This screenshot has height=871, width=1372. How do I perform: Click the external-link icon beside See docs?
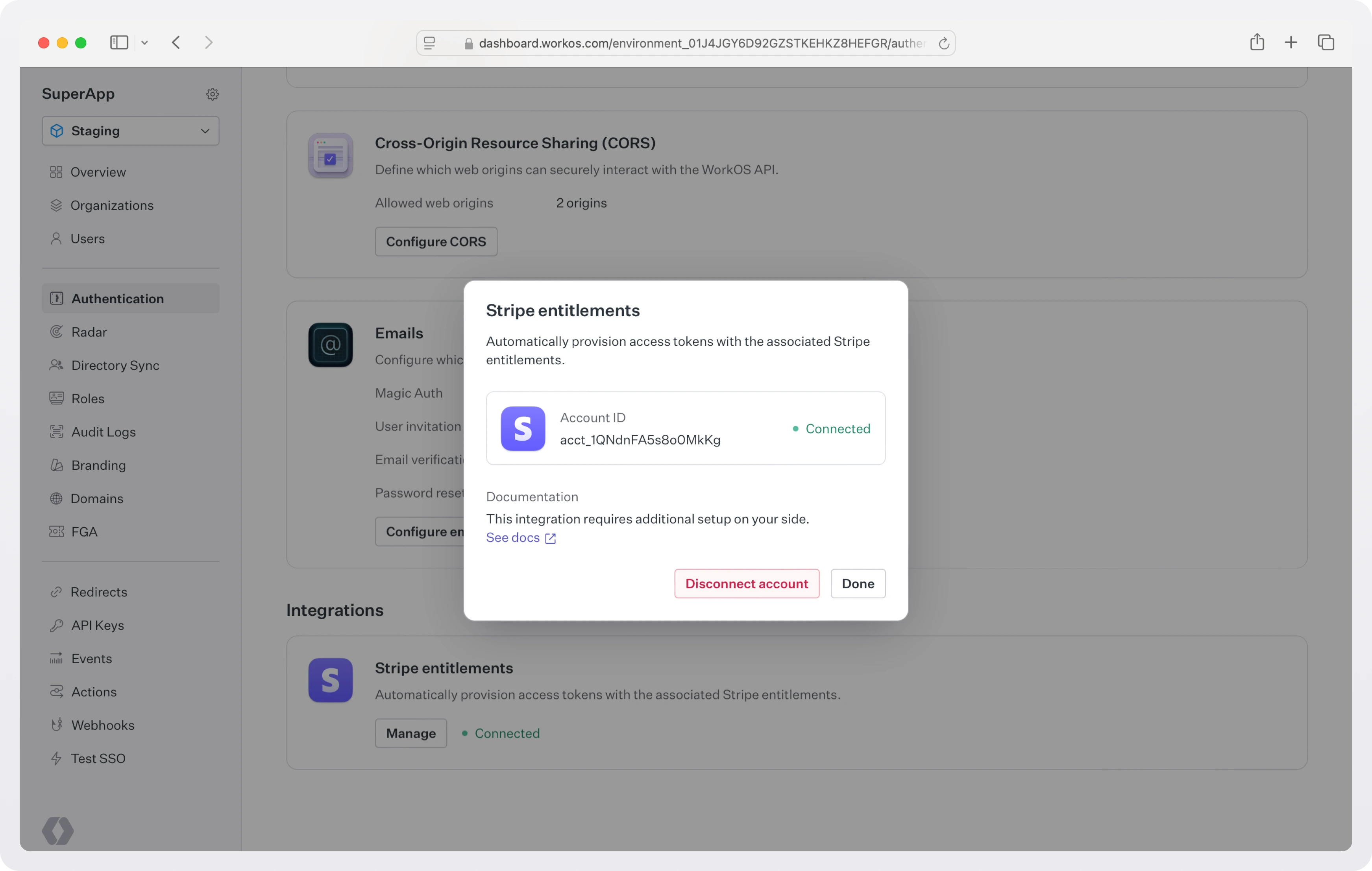(x=550, y=538)
